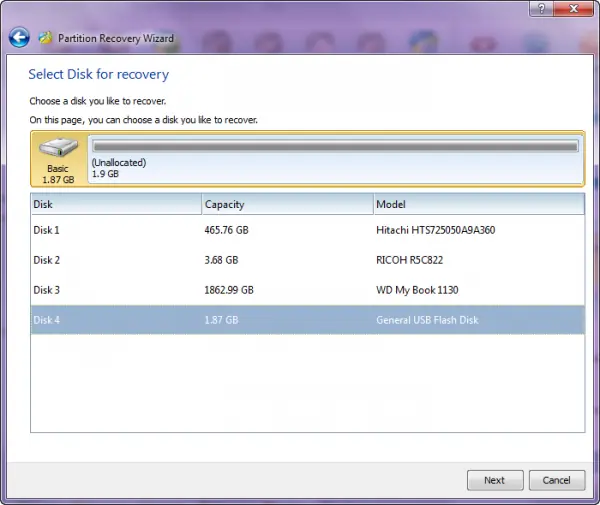Sort by the Model column header
The image size is (600, 505).
click(479, 204)
